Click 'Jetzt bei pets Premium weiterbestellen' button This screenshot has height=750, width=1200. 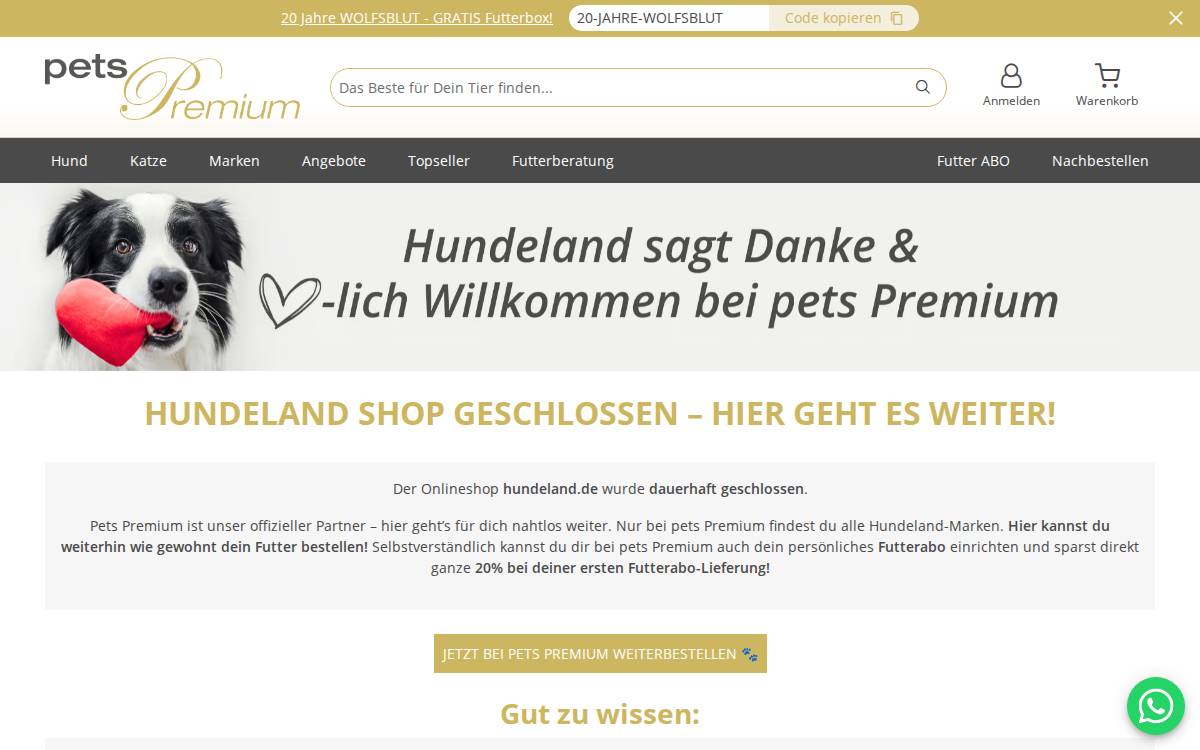[600, 653]
